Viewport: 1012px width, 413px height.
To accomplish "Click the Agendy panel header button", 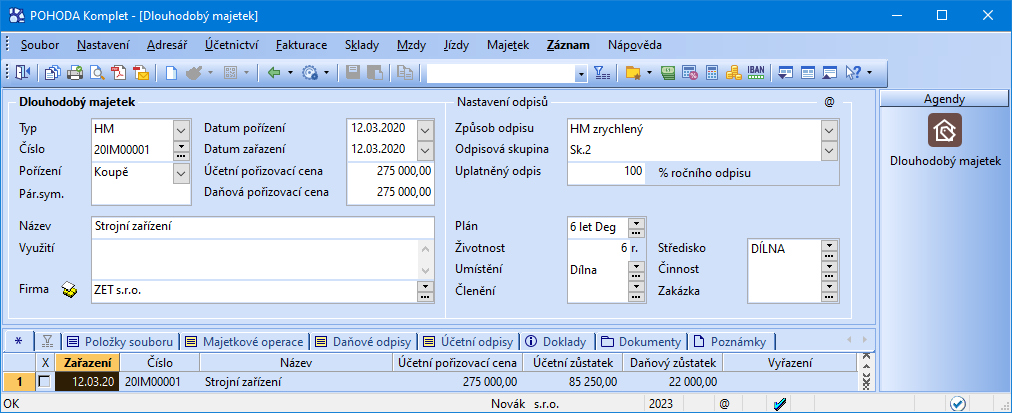I will (x=944, y=99).
